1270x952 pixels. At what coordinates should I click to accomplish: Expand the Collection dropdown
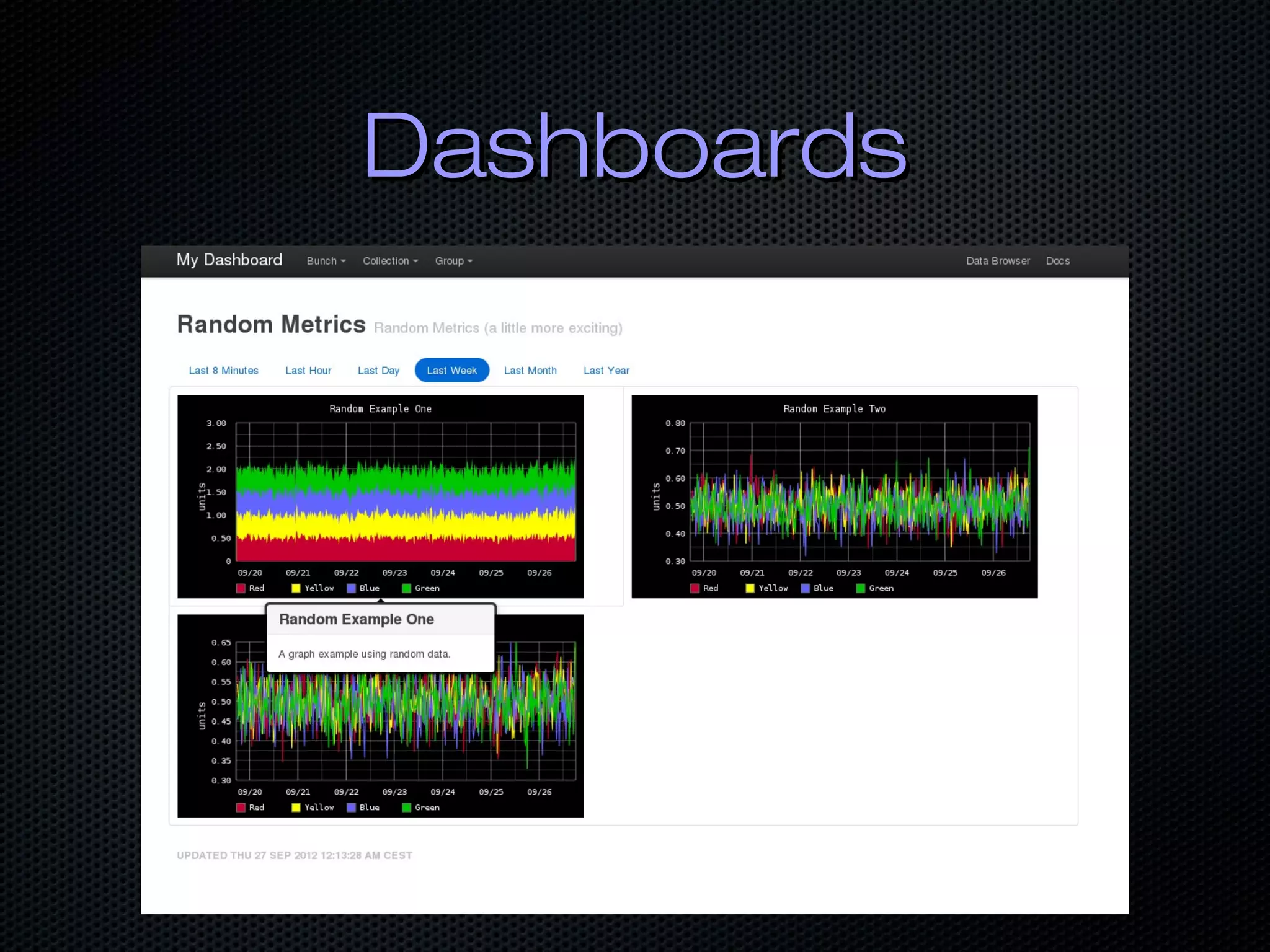click(390, 261)
